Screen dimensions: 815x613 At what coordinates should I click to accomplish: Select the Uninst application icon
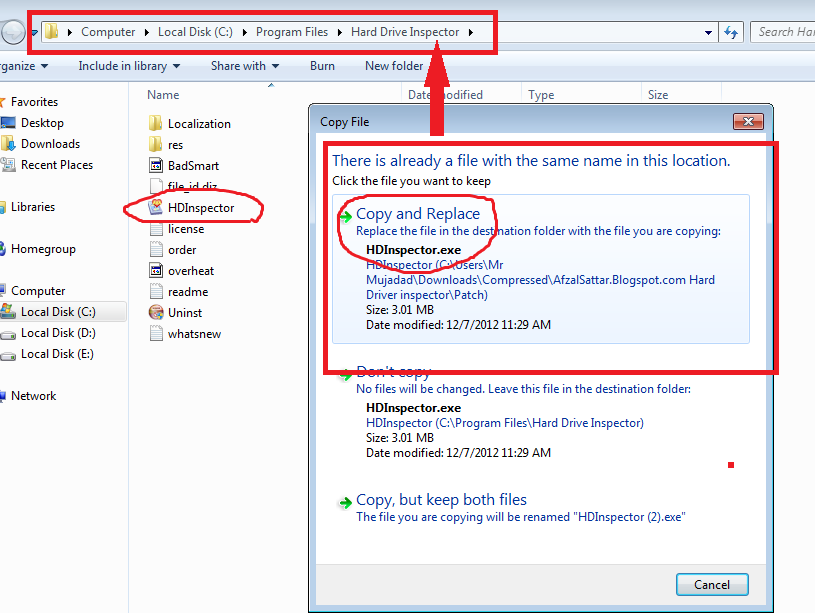pyautogui.click(x=156, y=312)
